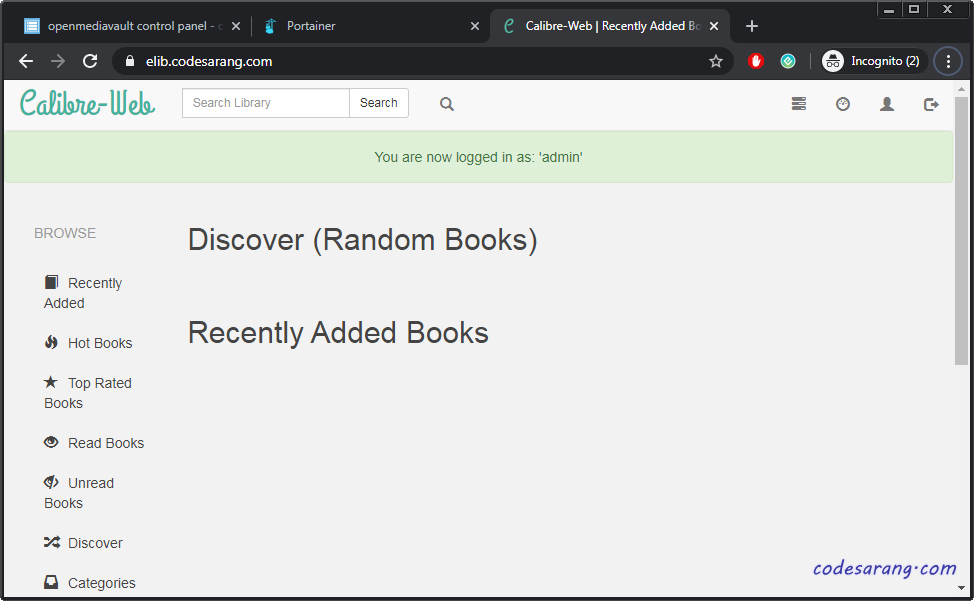Screen dimensions: 974x601
Task: Open the admin dashboard gauge icon
Action: point(843,104)
